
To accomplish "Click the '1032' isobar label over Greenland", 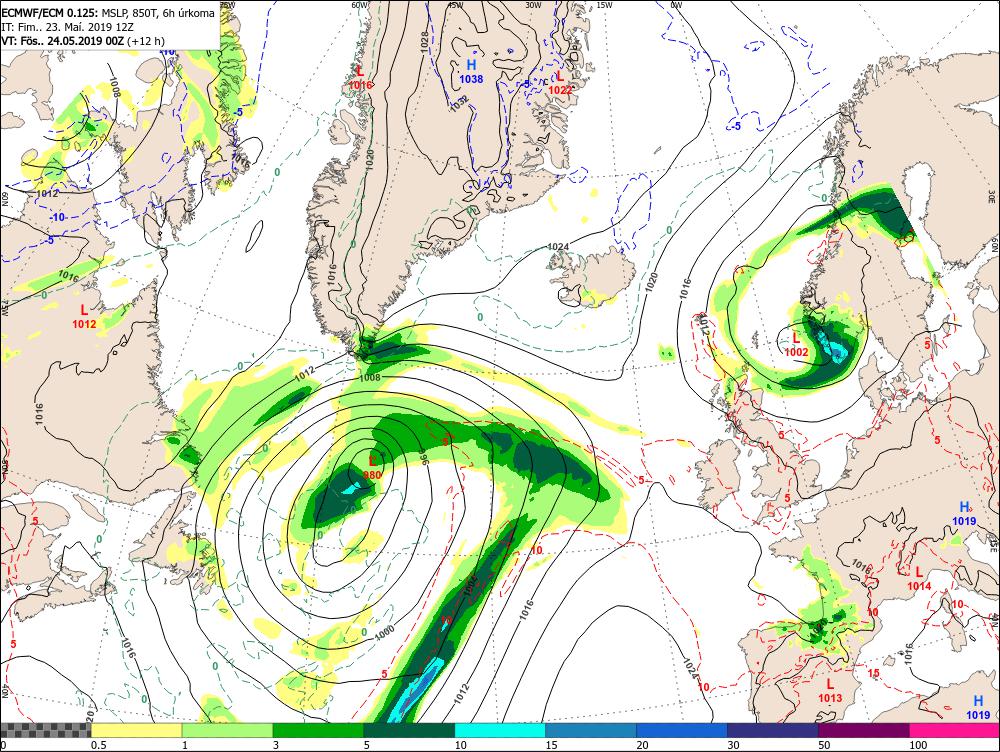I will (459, 103).
